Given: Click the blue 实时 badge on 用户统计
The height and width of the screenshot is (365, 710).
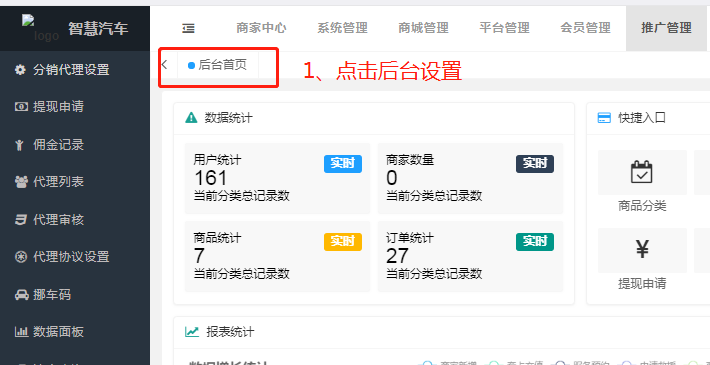Looking at the screenshot, I should tap(343, 164).
